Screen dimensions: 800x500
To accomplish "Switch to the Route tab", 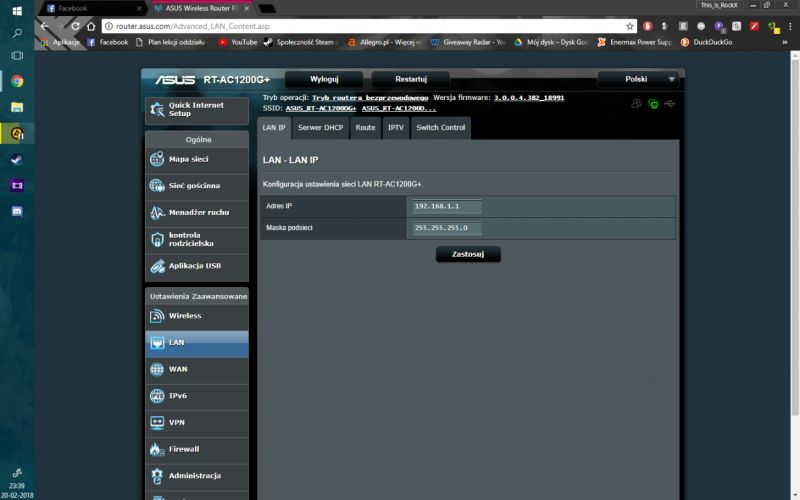I will click(x=365, y=128).
